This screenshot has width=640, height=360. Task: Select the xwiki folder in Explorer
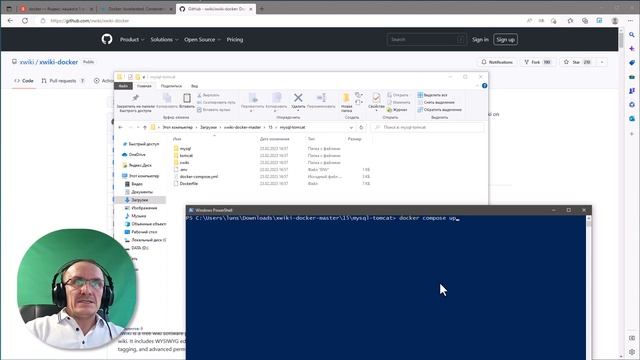184,162
